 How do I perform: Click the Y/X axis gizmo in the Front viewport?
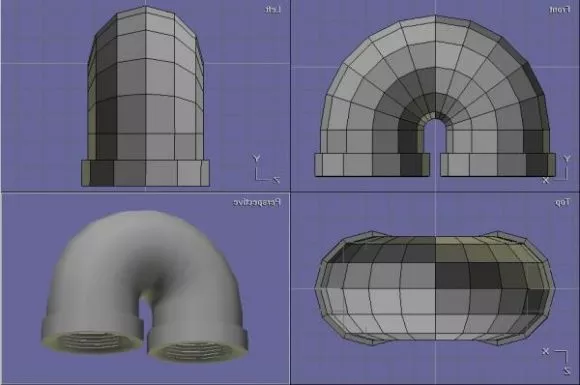(x=557, y=169)
